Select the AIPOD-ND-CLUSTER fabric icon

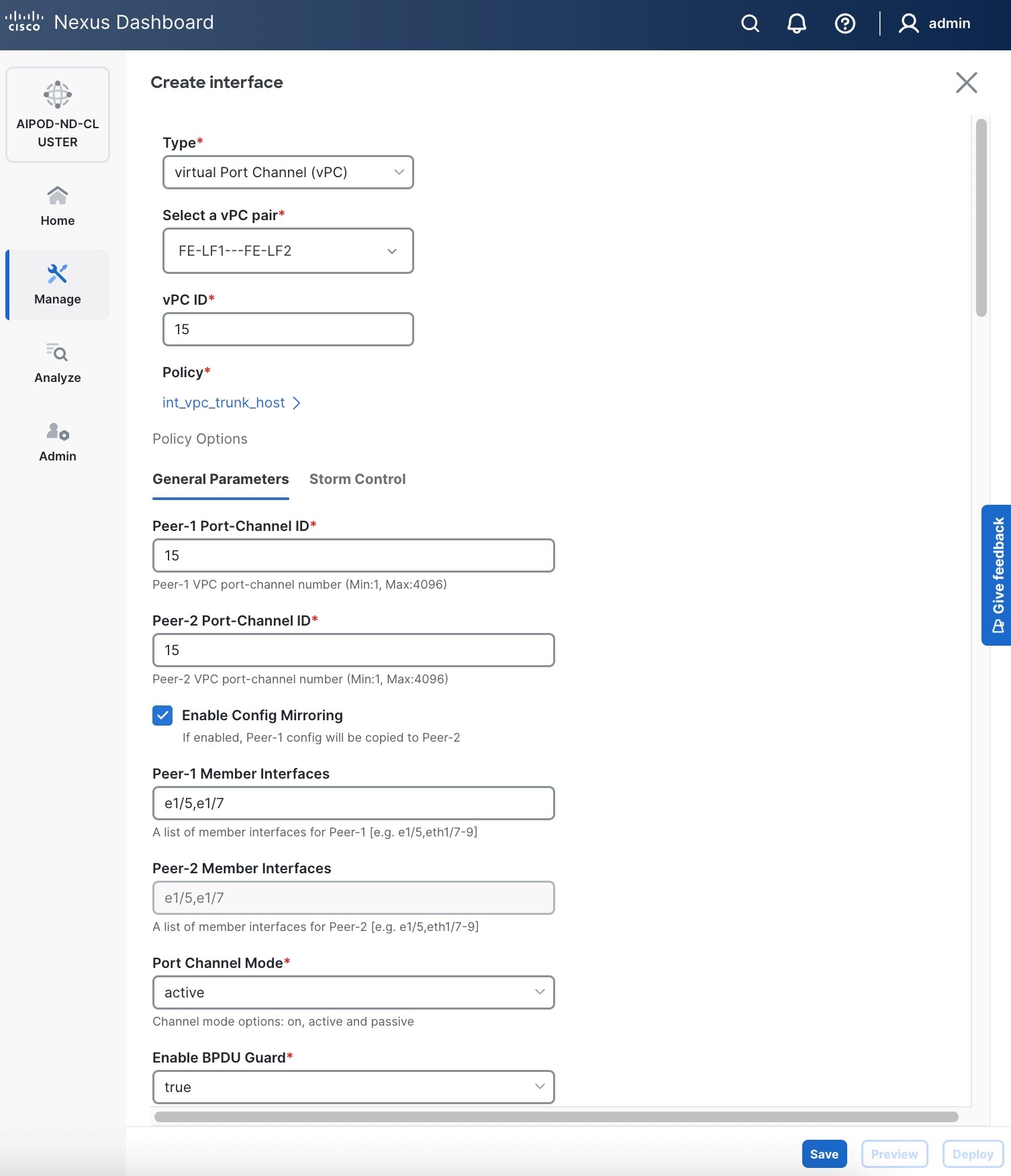pyautogui.click(x=58, y=95)
